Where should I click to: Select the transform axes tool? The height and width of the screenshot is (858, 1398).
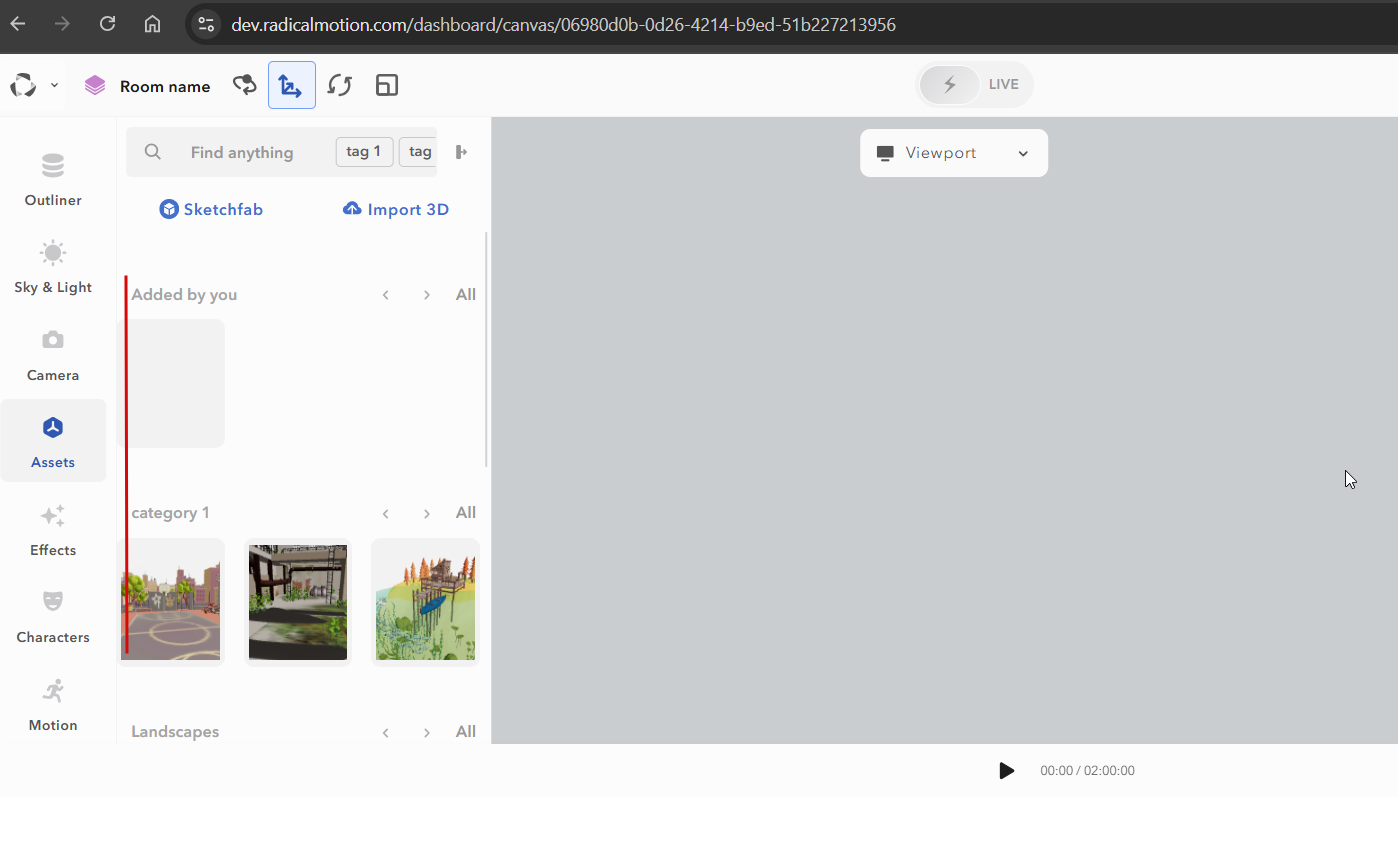pos(292,85)
